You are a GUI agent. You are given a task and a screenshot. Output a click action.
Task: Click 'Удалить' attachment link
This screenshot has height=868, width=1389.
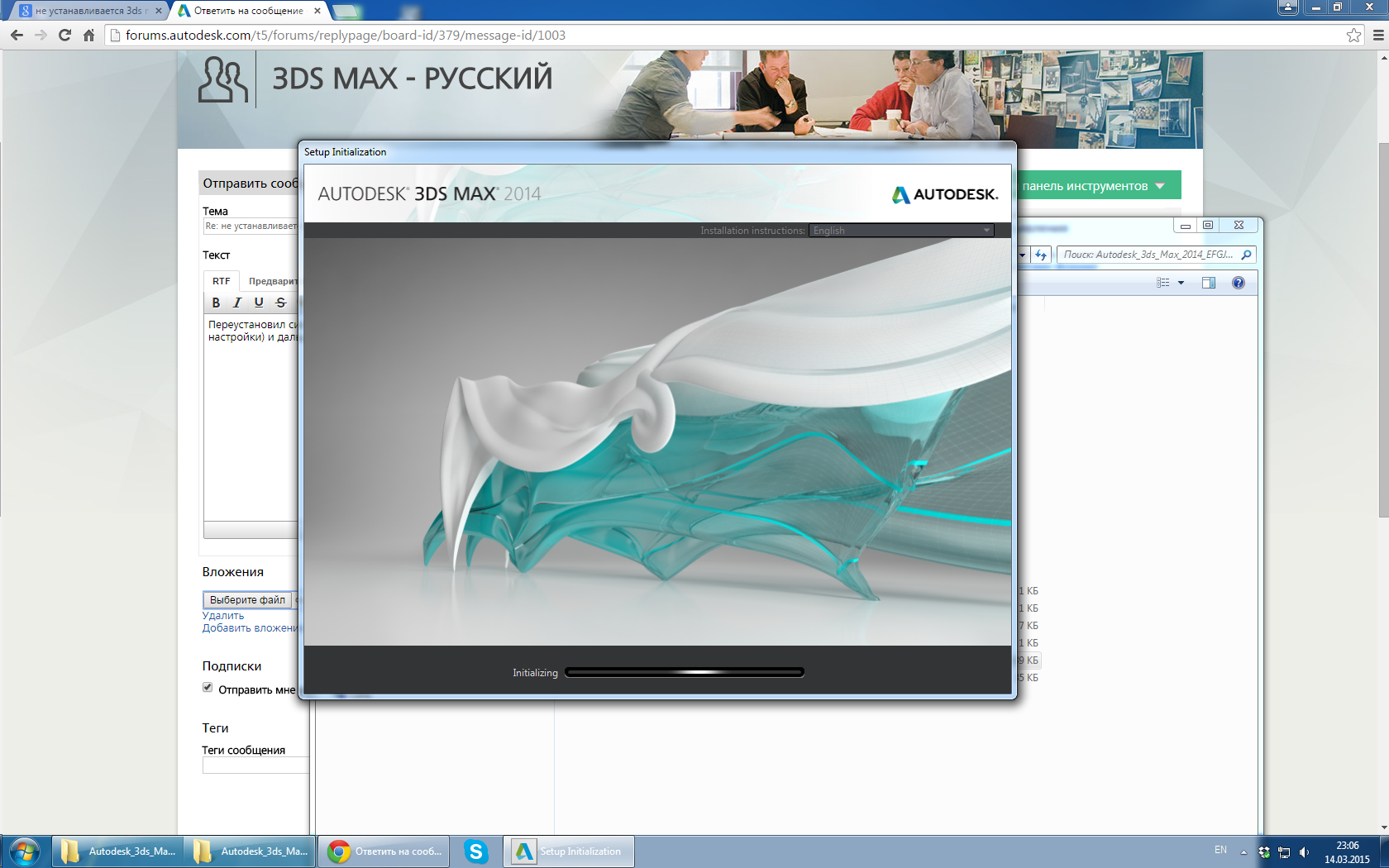click(x=223, y=616)
